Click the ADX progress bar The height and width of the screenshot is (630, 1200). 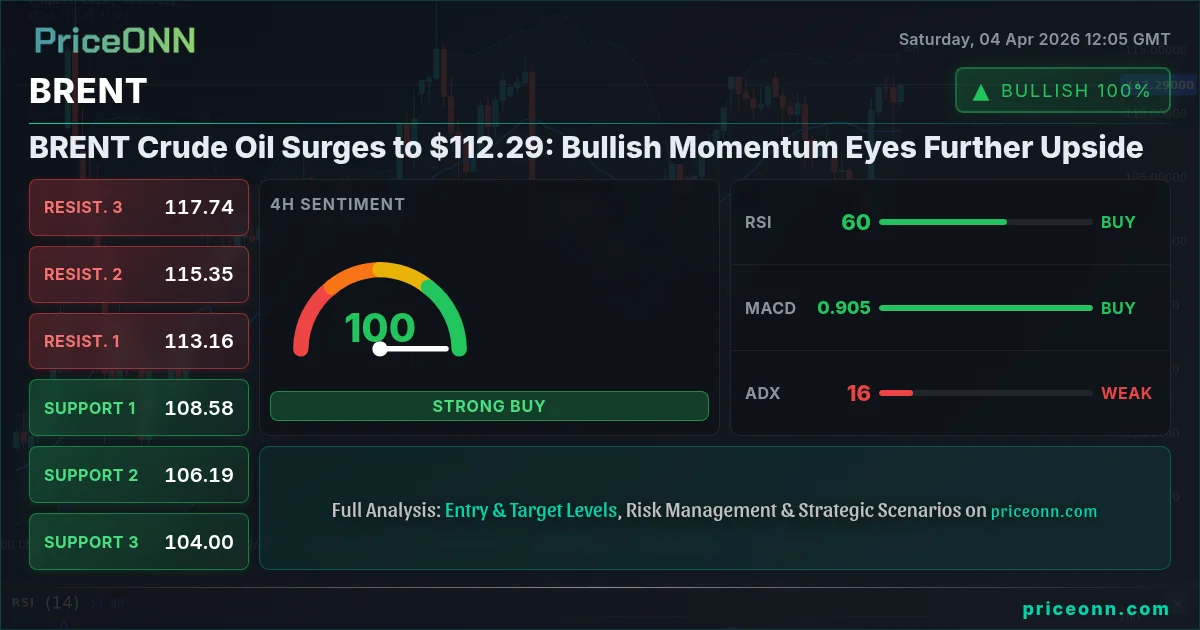pyautogui.click(x=985, y=393)
